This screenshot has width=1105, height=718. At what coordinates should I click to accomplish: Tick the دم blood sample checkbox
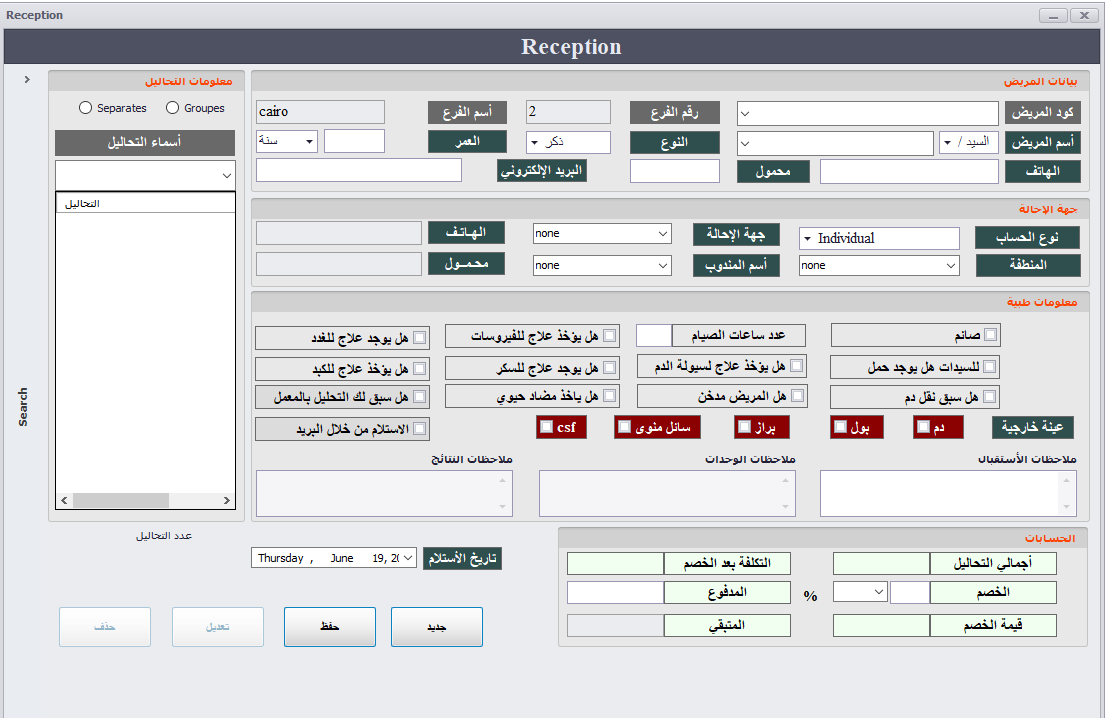tap(923, 428)
